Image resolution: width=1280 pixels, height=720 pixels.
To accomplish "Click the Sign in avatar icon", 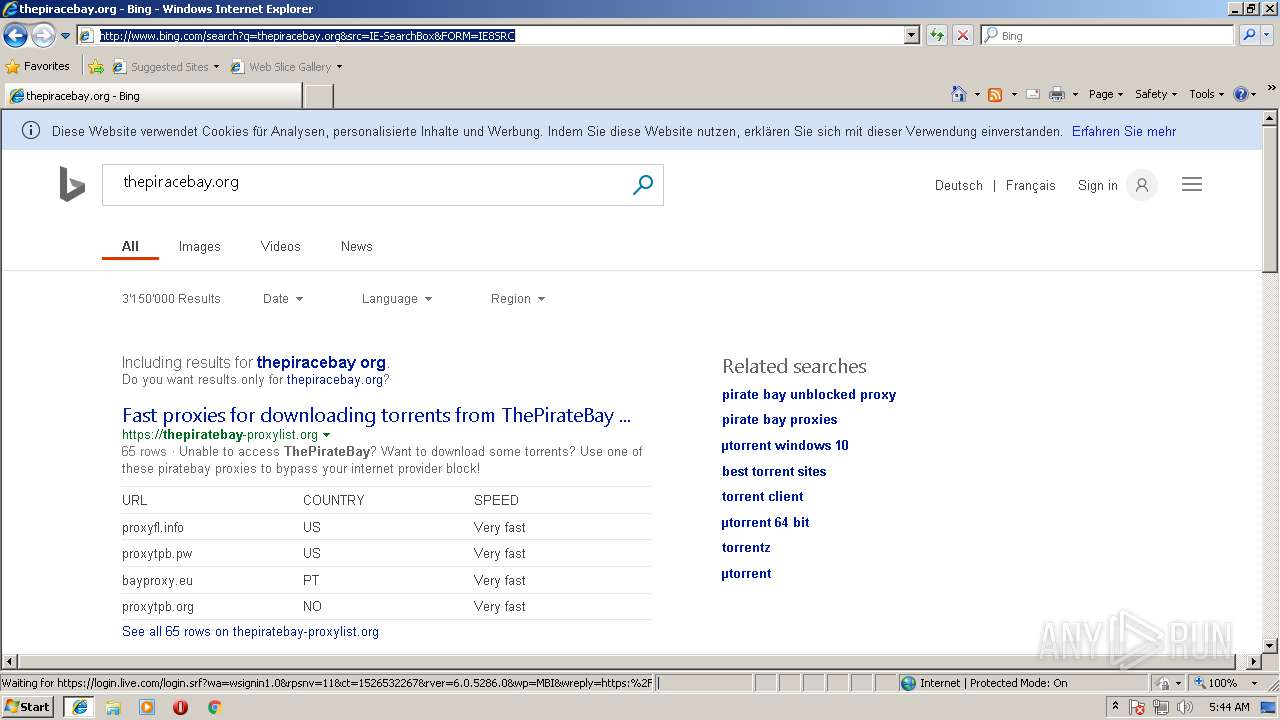I will [1142, 185].
